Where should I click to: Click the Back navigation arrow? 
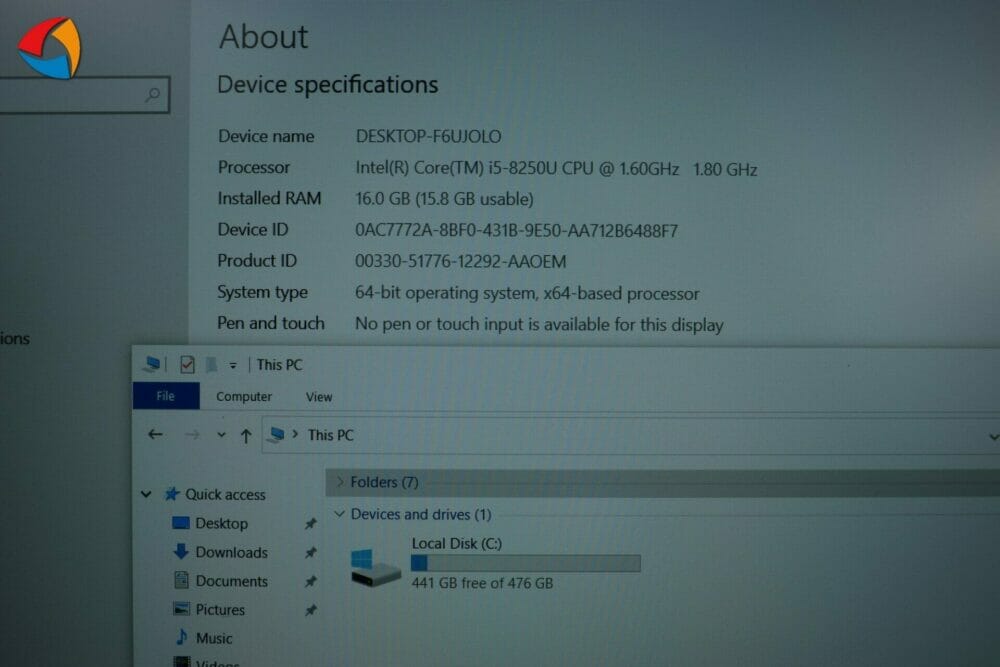point(155,435)
